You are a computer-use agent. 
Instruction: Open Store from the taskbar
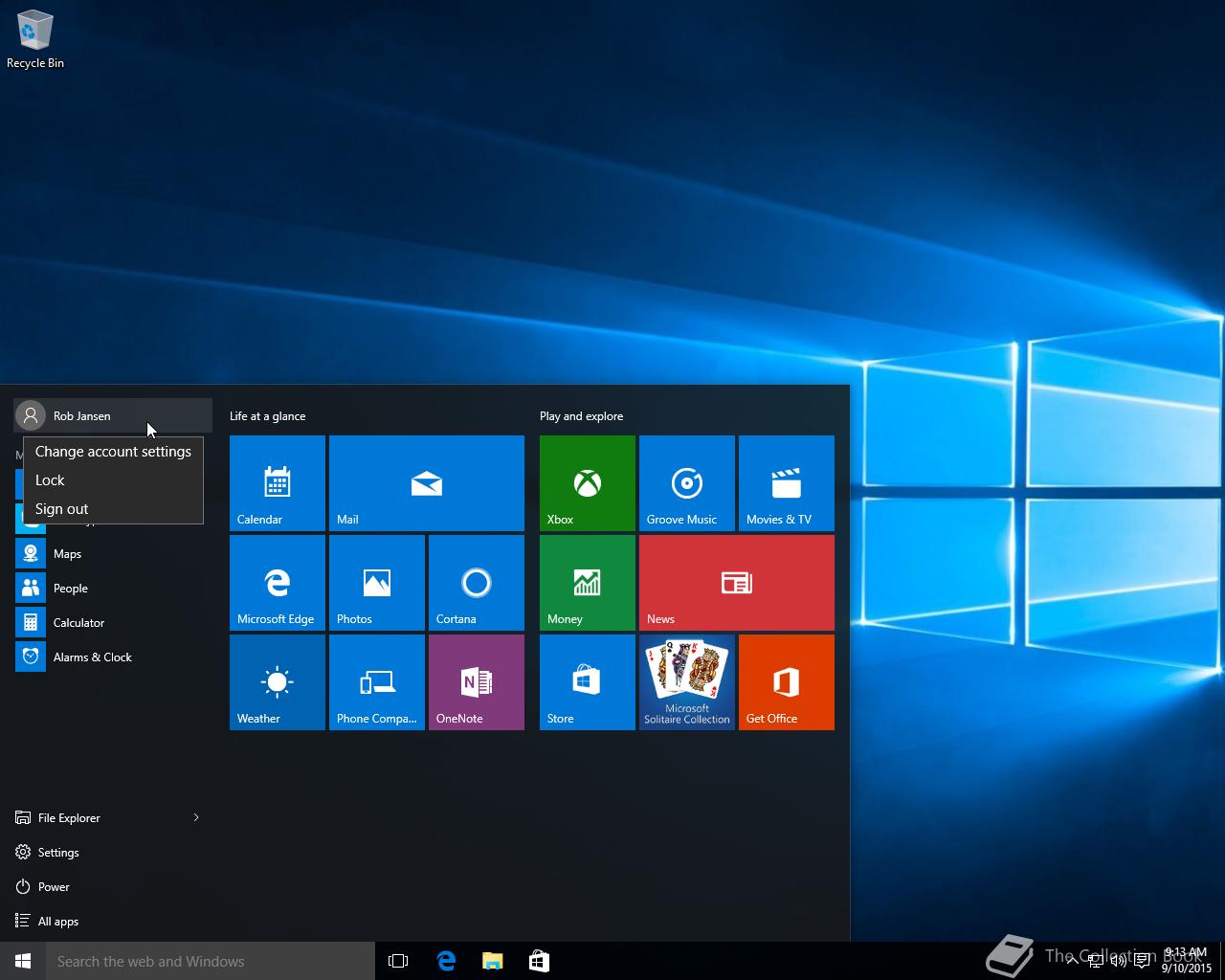[x=539, y=961]
